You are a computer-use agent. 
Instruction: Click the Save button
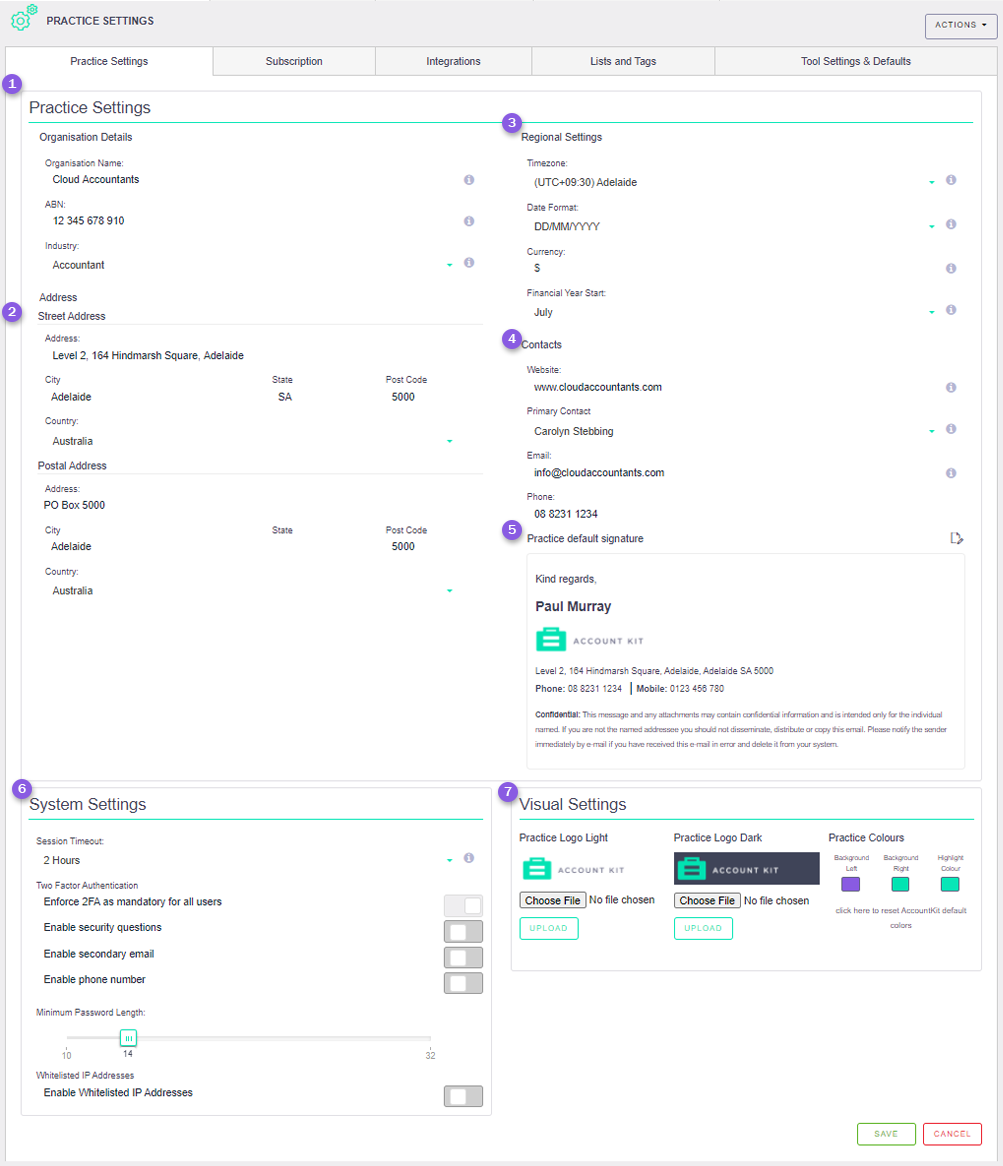[886, 1134]
